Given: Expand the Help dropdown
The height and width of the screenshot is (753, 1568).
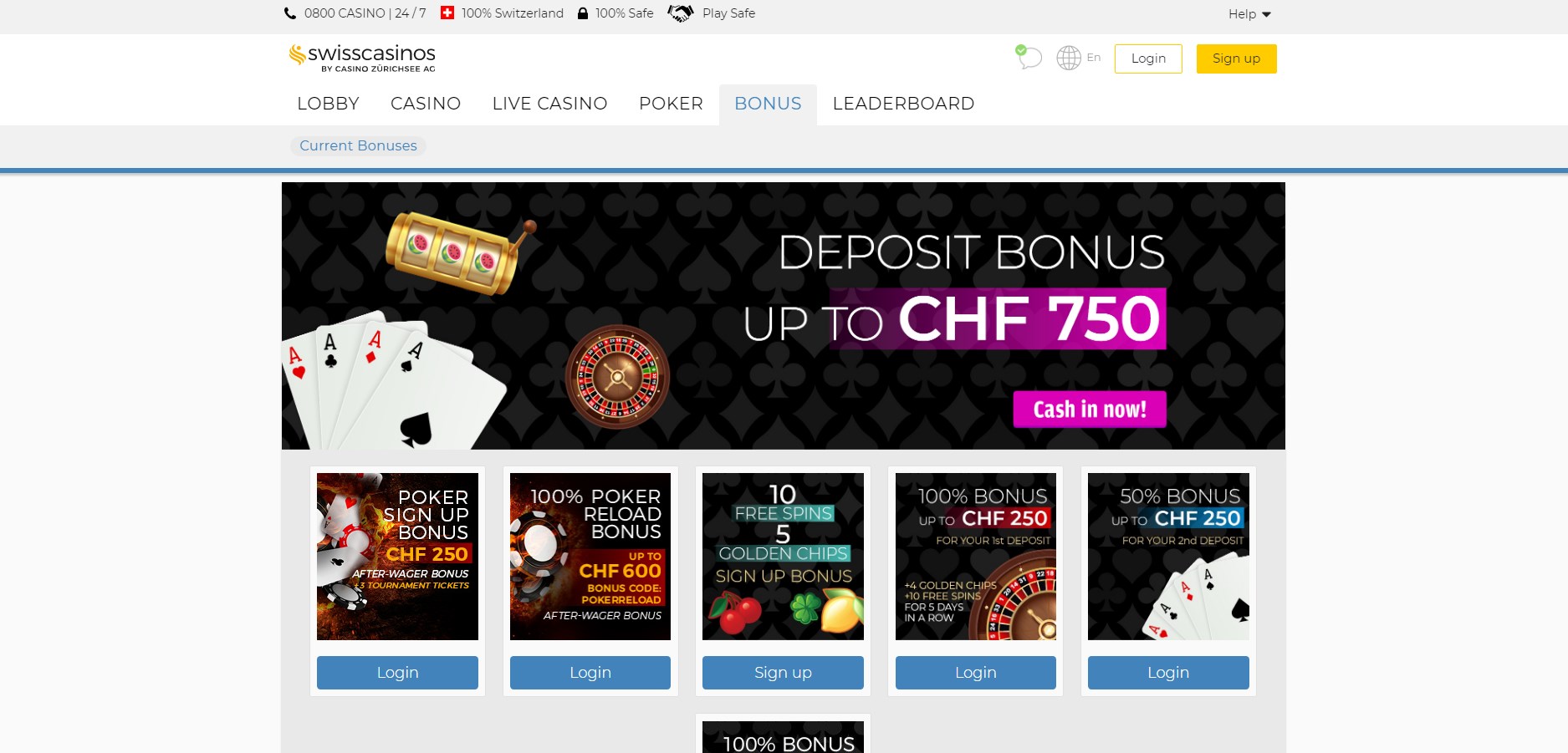Looking at the screenshot, I should coord(1249,14).
